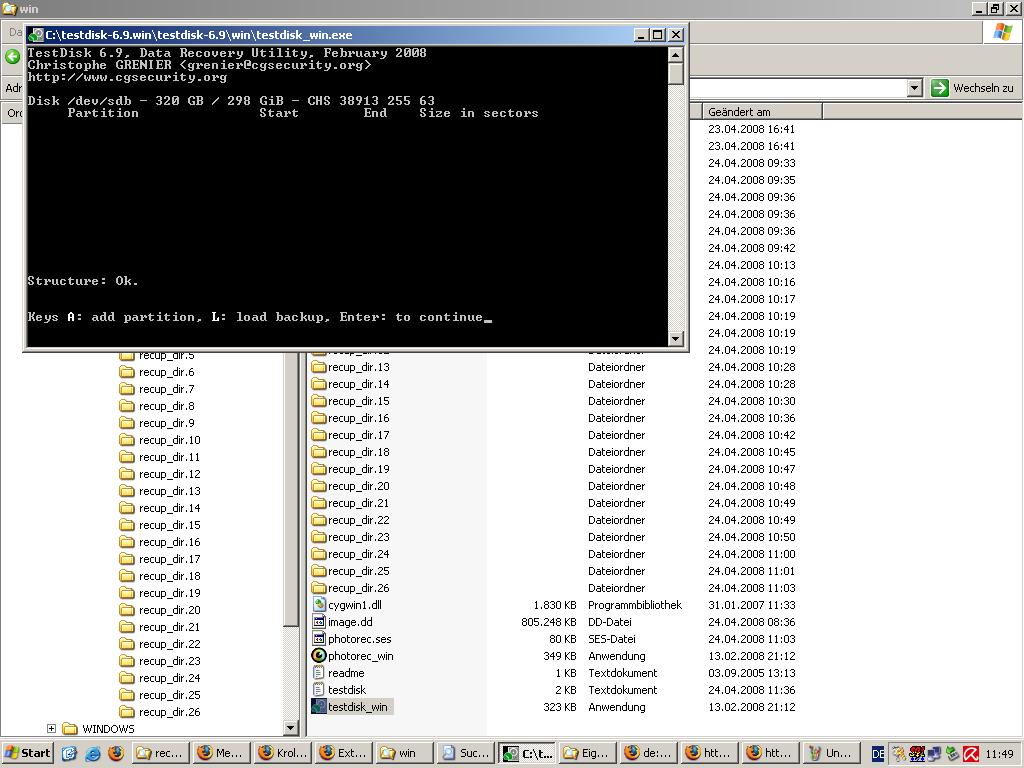Switch to the de:... Firefox taskbar button
1024x768 pixels.
pos(647,753)
